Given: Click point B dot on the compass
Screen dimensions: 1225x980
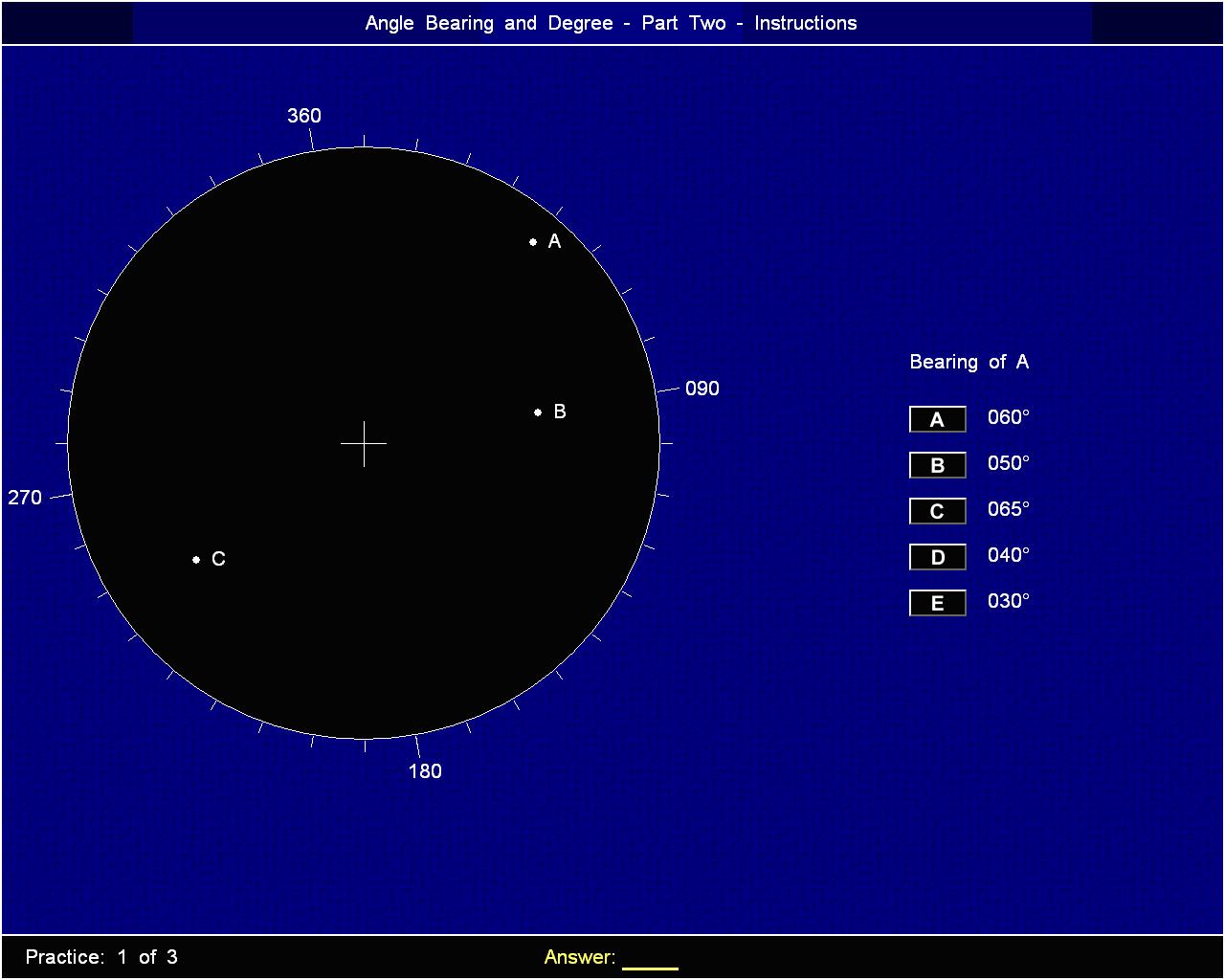Looking at the screenshot, I should point(538,412).
